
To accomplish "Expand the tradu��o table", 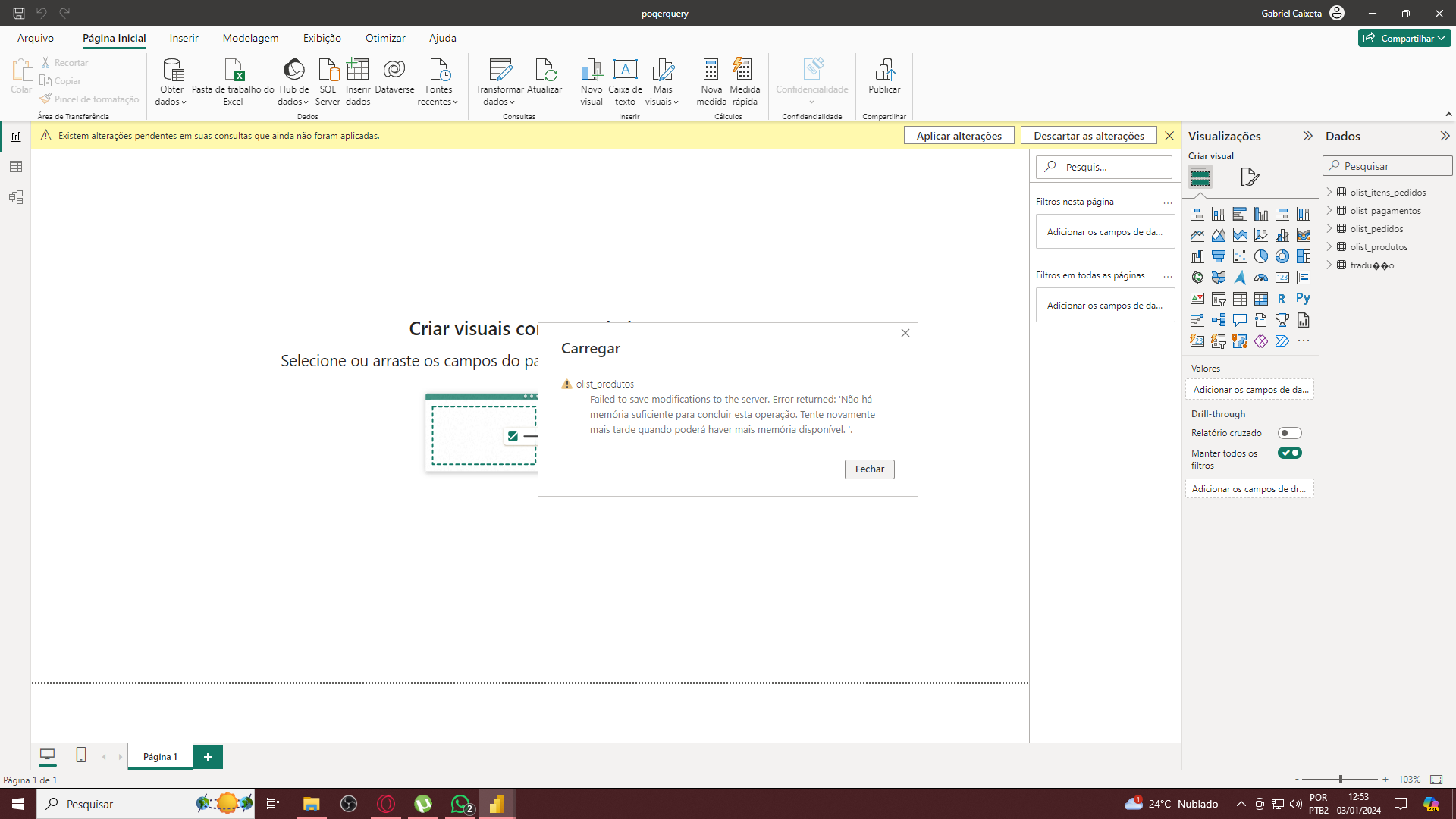I will coord(1329,265).
